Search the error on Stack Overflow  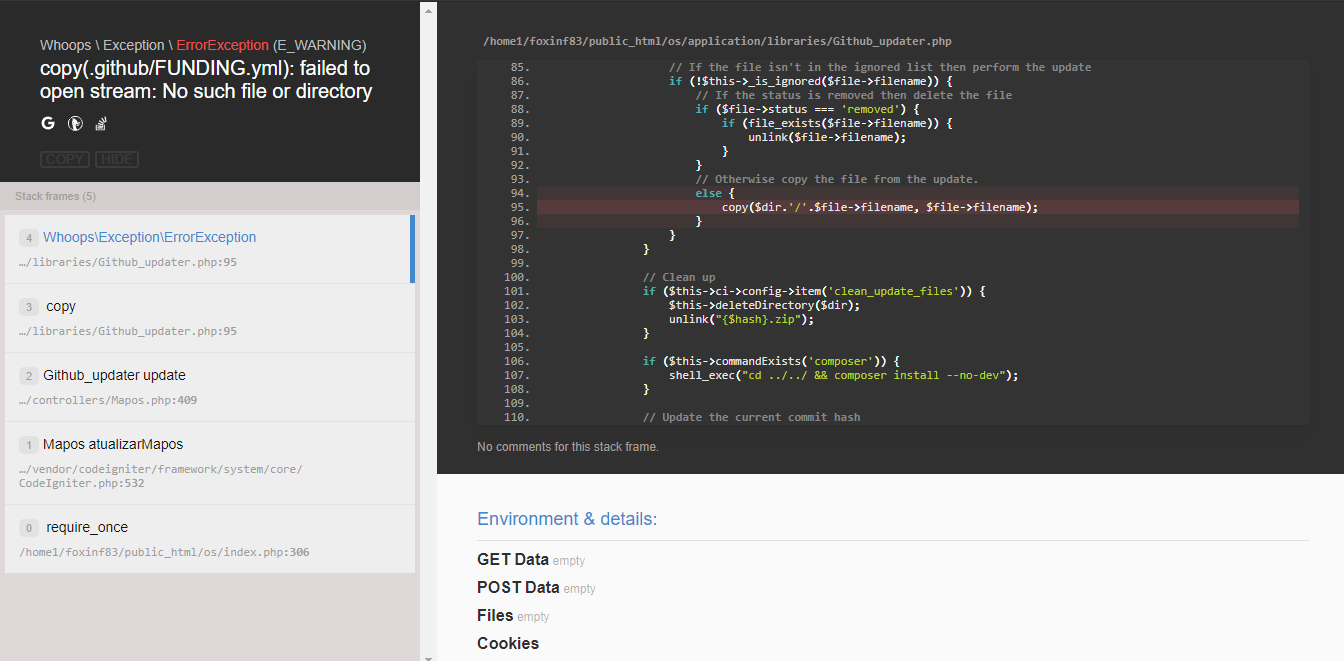point(101,124)
